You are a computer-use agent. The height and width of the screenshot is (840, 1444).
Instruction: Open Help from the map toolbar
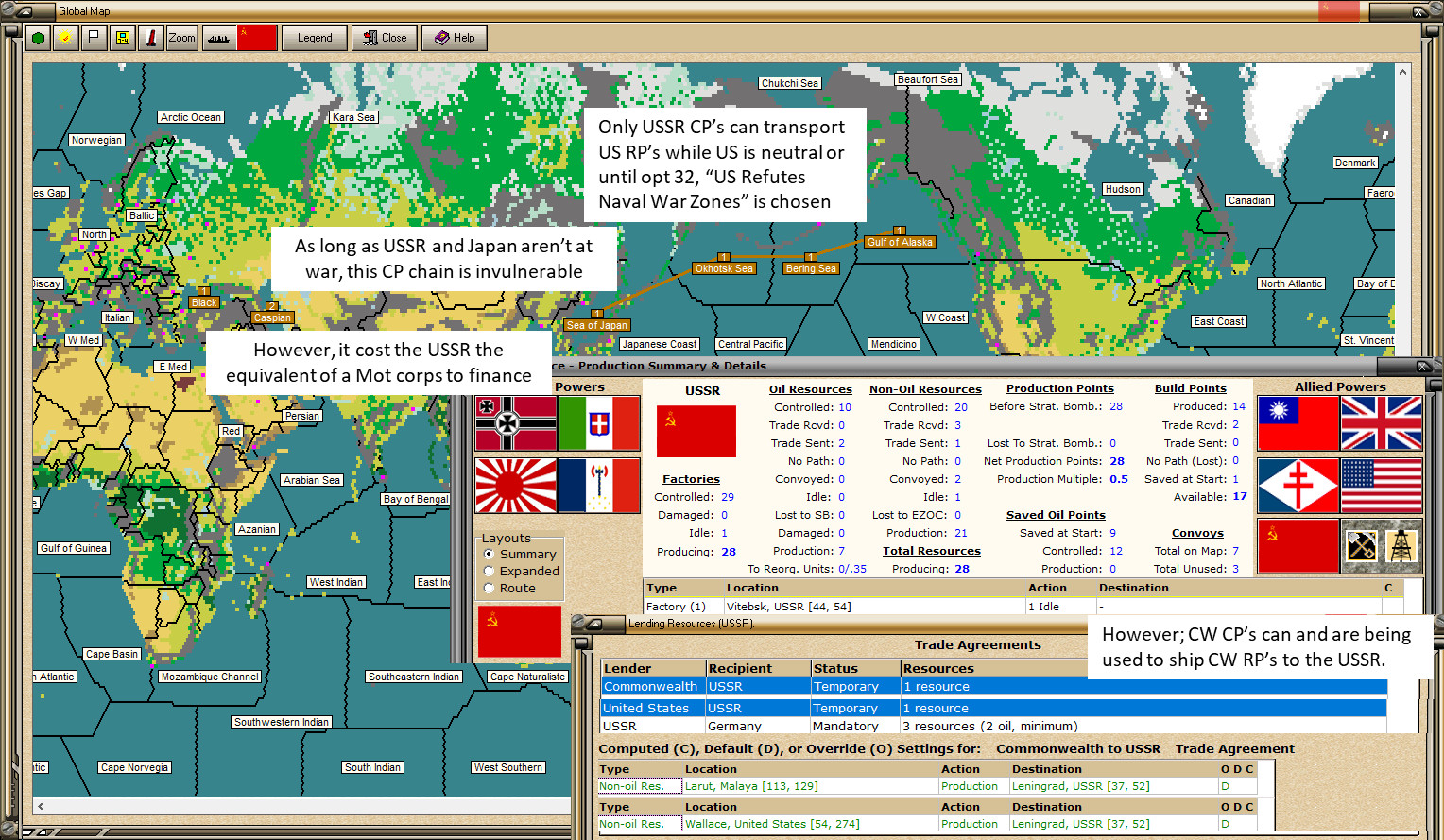(x=455, y=38)
